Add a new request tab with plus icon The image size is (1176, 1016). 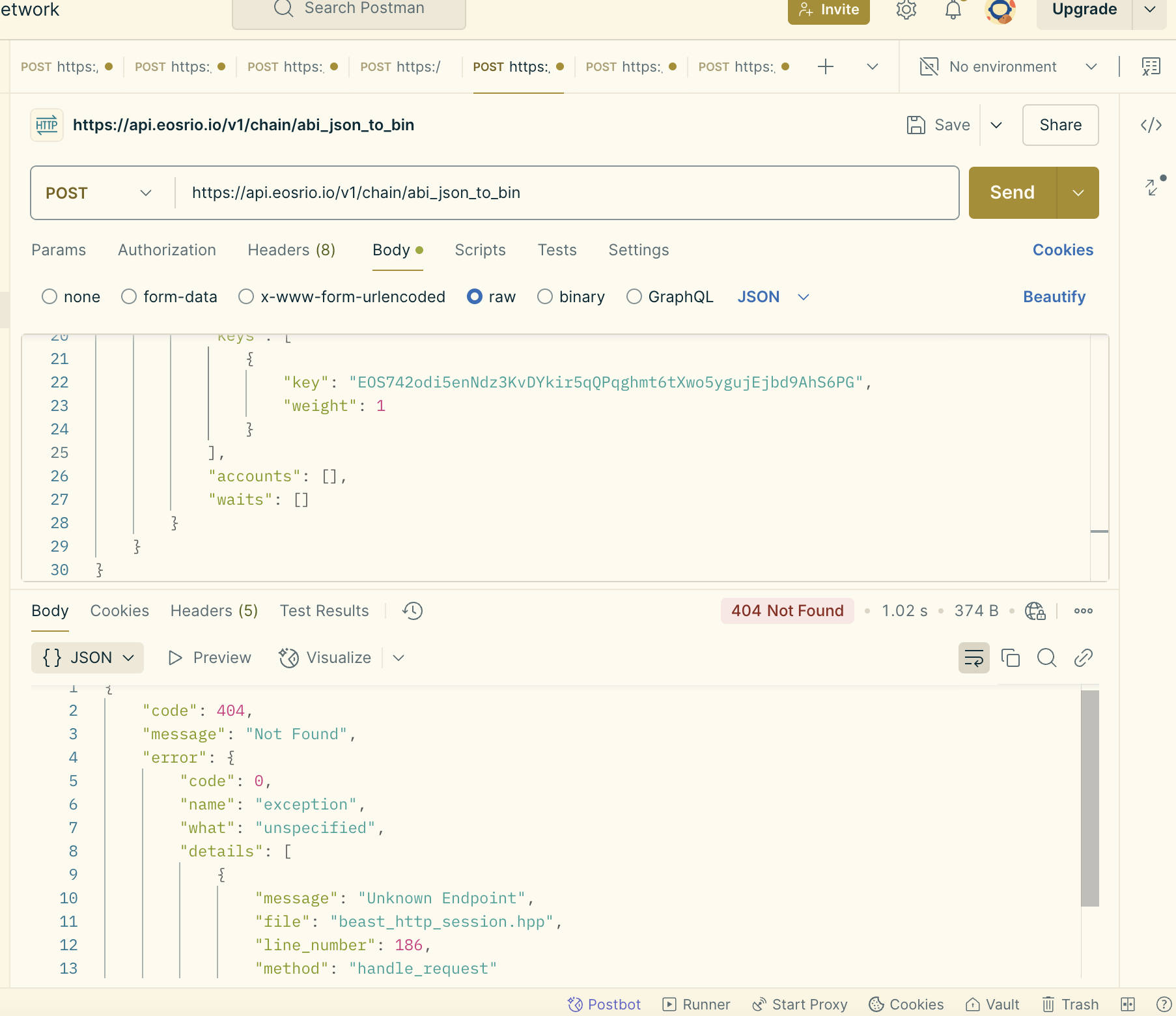[825, 66]
